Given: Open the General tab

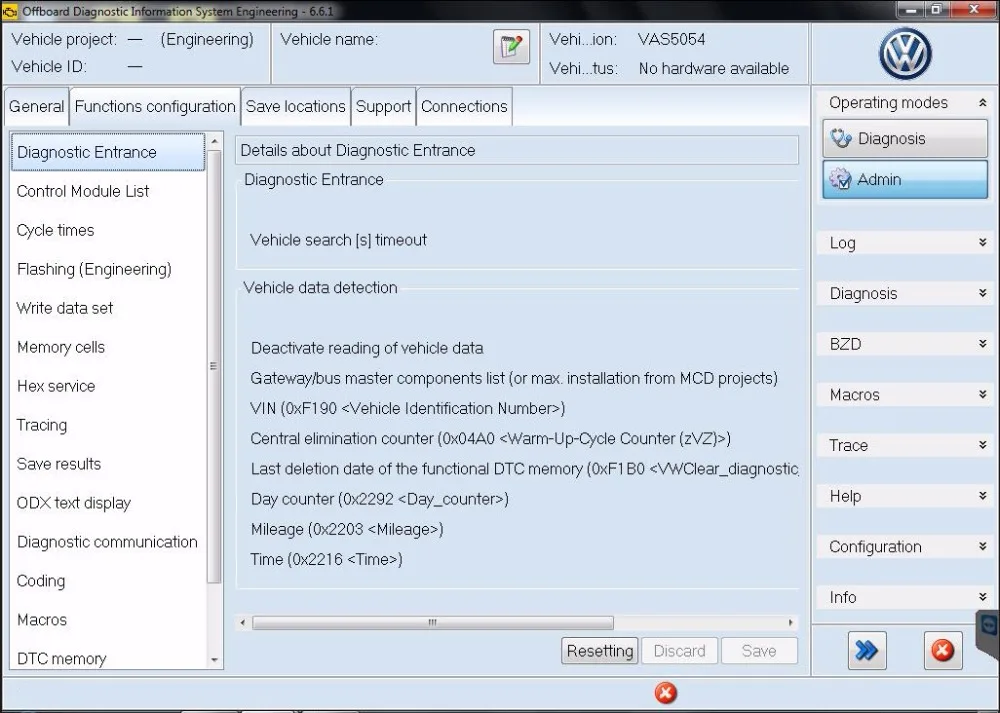Looking at the screenshot, I should tap(36, 107).
